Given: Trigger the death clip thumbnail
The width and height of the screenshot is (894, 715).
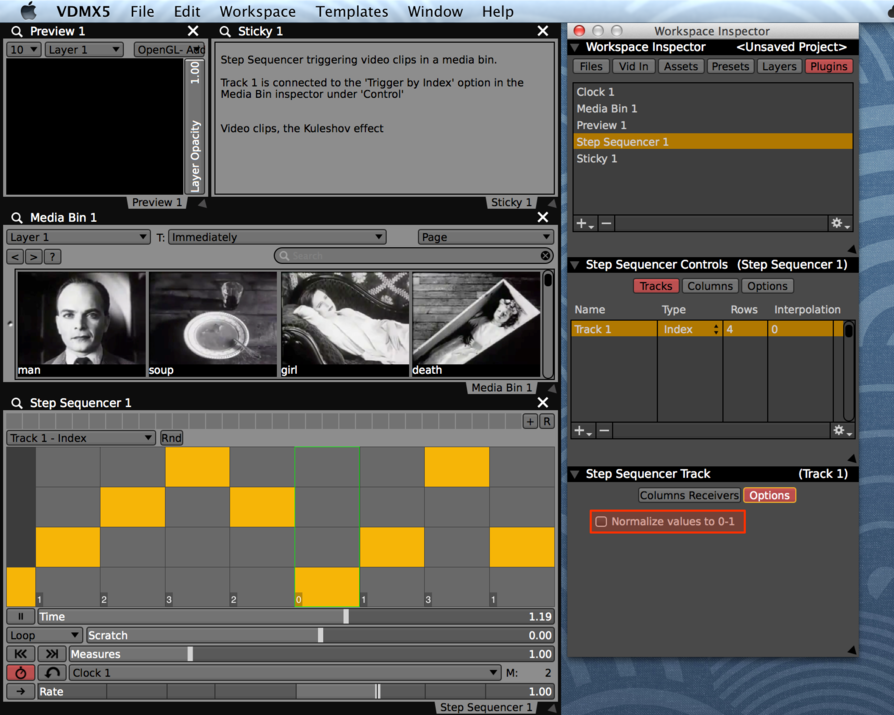Looking at the screenshot, I should tap(476, 324).
